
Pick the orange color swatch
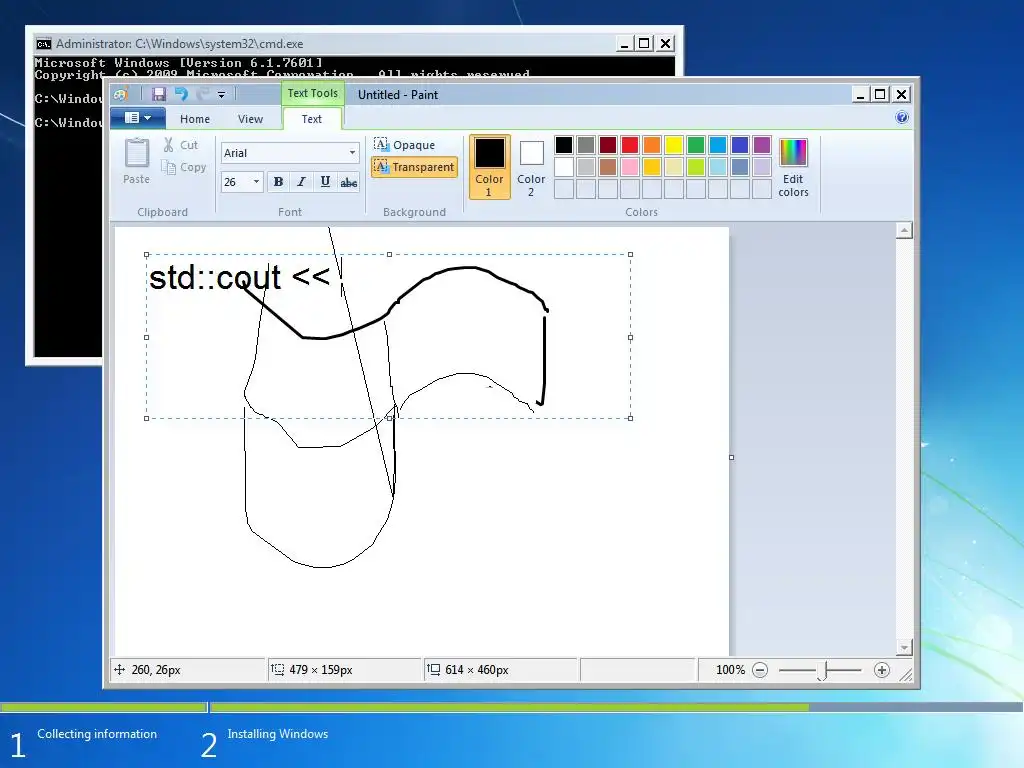click(x=652, y=145)
